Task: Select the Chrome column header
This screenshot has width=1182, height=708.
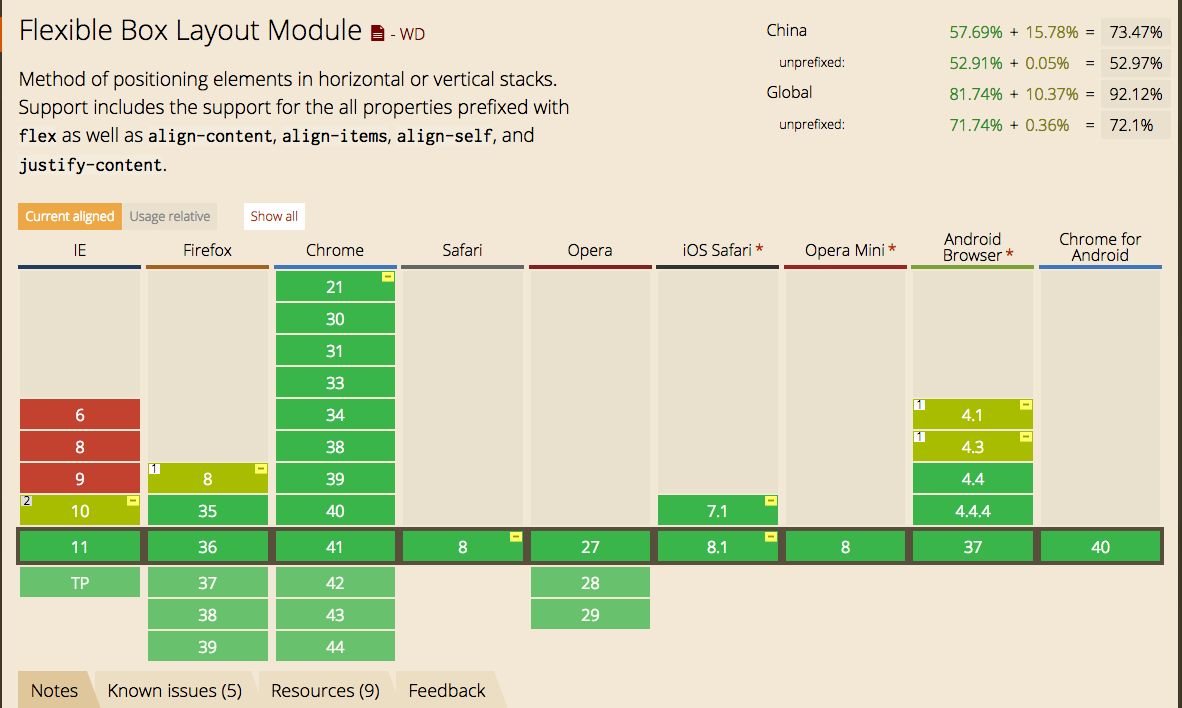Action: [335, 250]
